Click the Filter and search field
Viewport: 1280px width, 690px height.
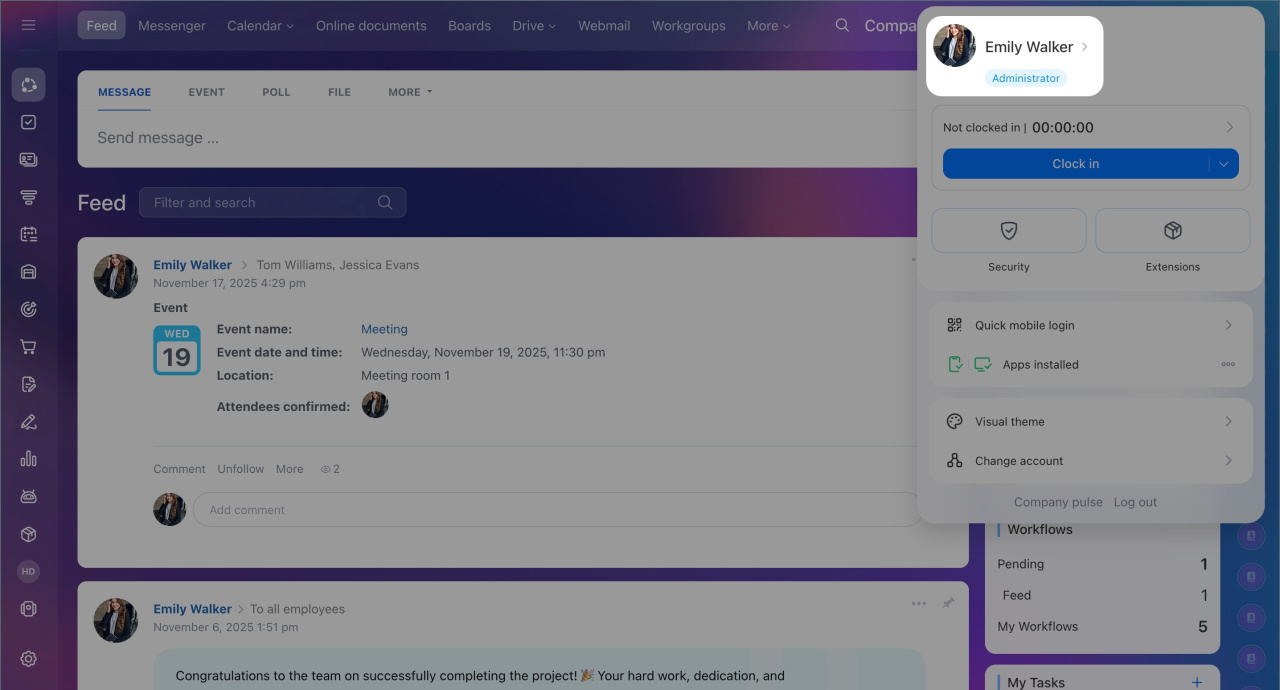(260, 203)
